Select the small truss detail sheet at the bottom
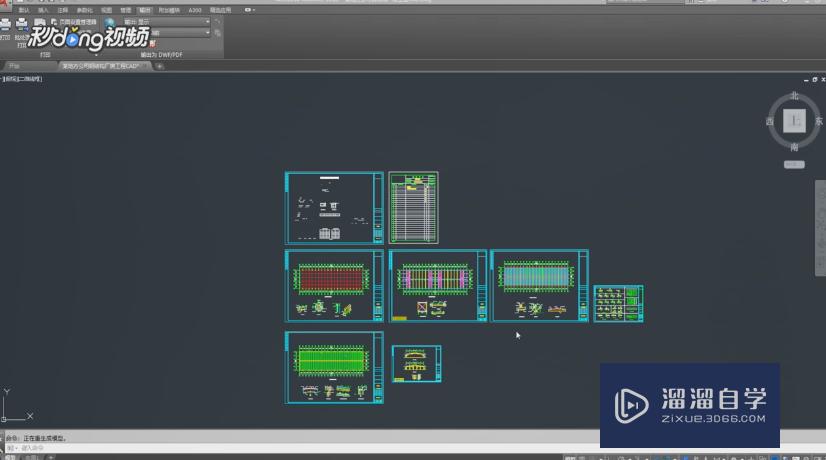Image resolution: width=826 pixels, height=460 pixels. pyautogui.click(x=417, y=364)
